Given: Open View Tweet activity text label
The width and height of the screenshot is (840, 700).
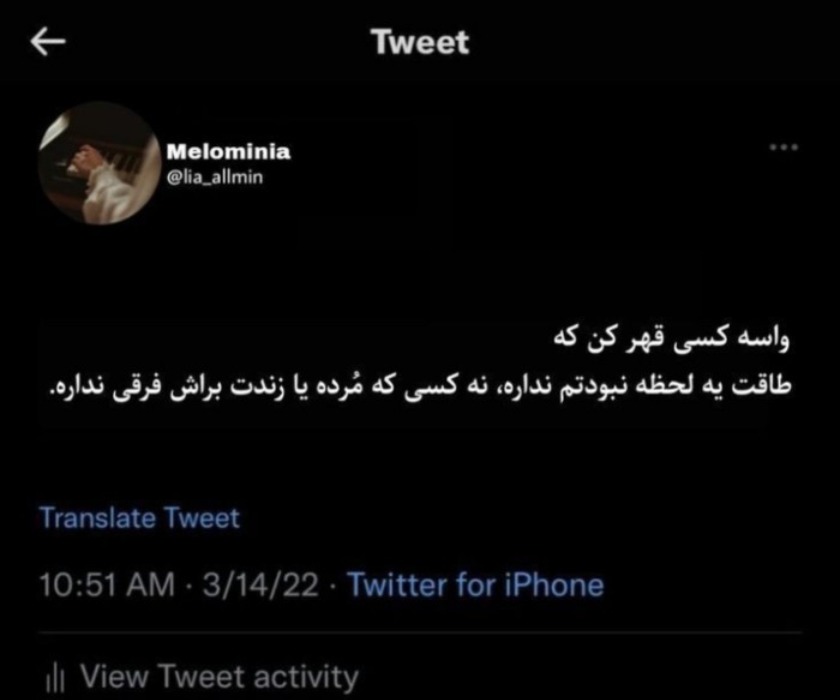Looking at the screenshot, I should pos(220,676).
